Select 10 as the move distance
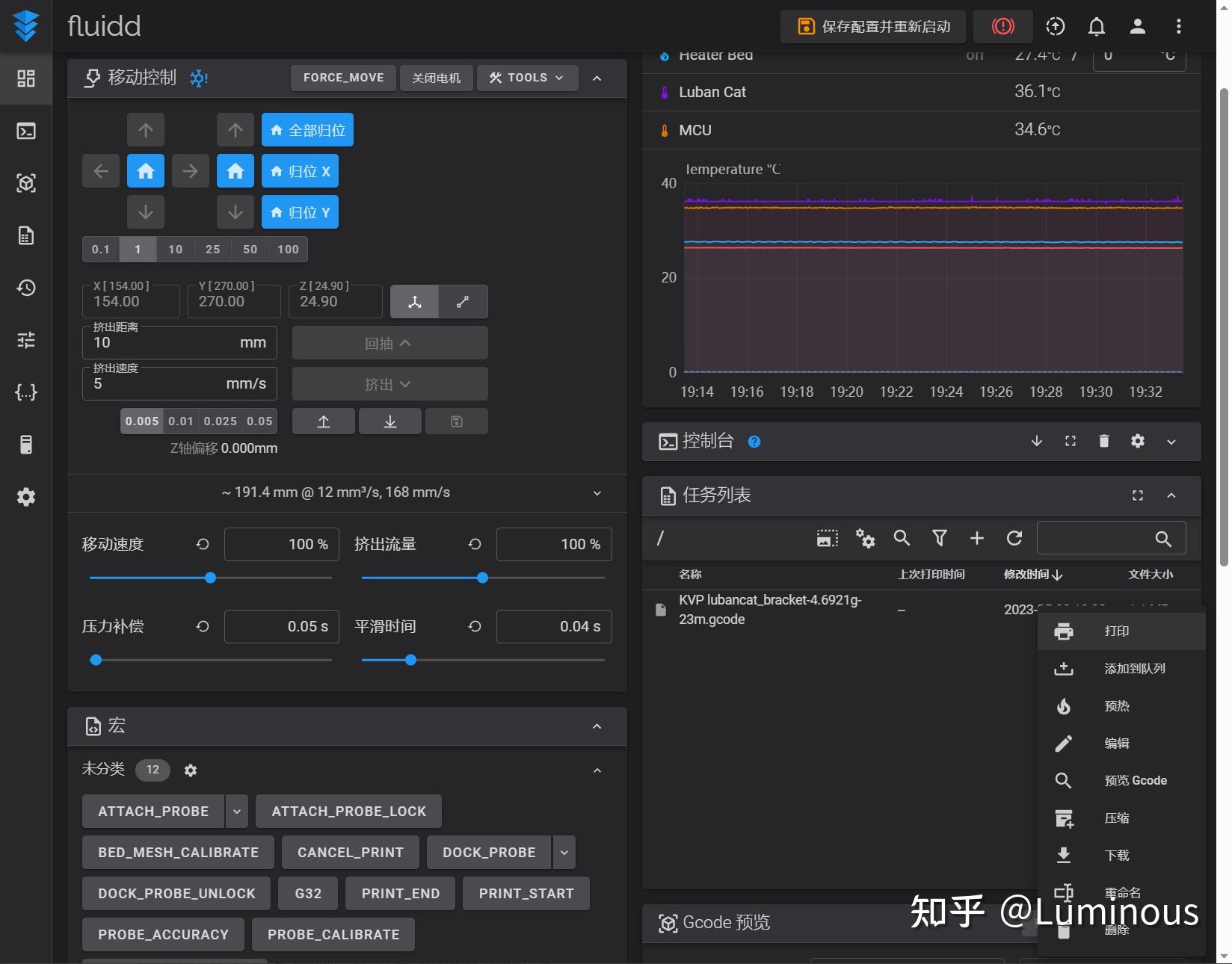1232x964 pixels. [175, 249]
